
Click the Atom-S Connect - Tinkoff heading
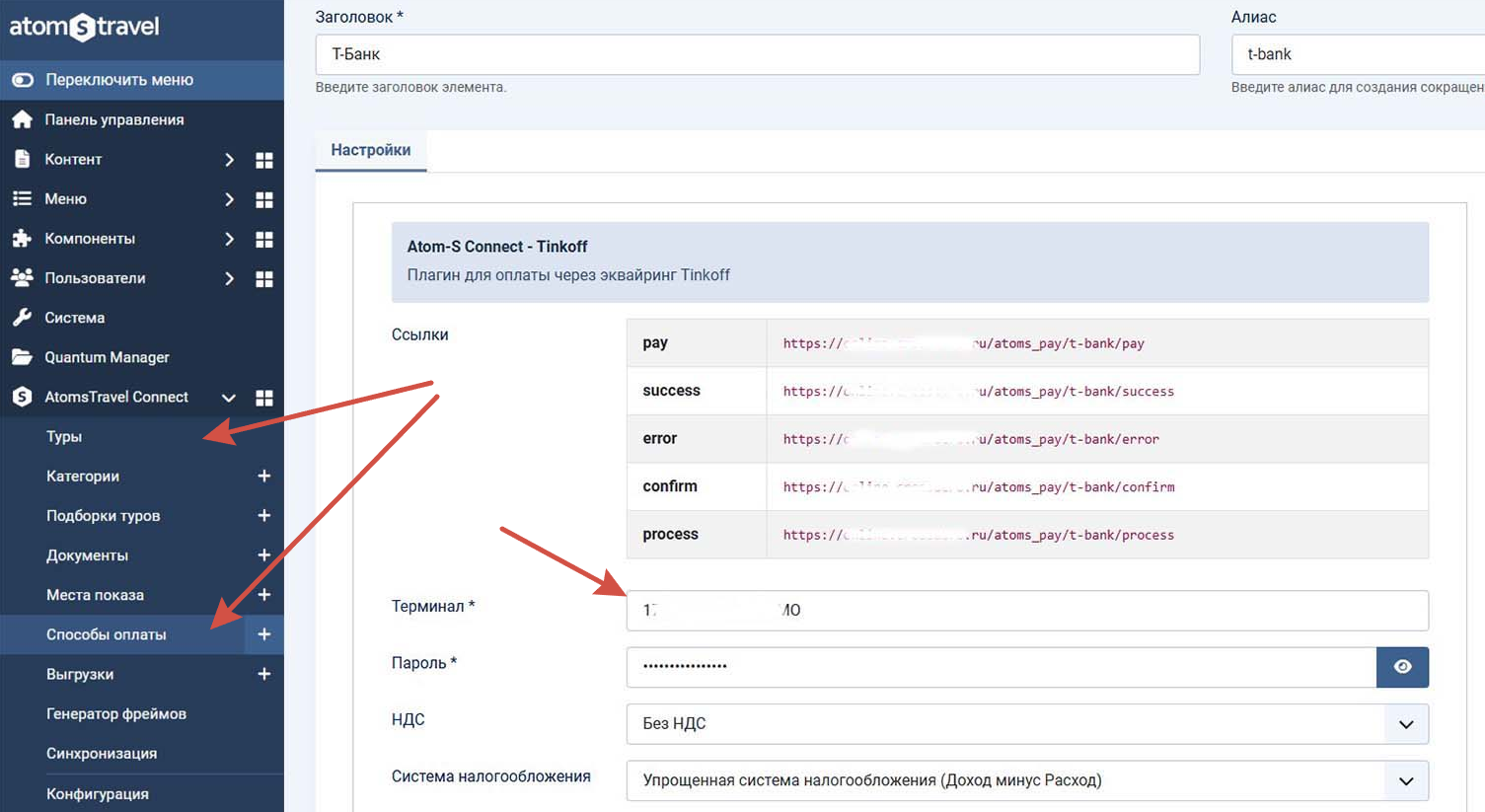tap(497, 247)
